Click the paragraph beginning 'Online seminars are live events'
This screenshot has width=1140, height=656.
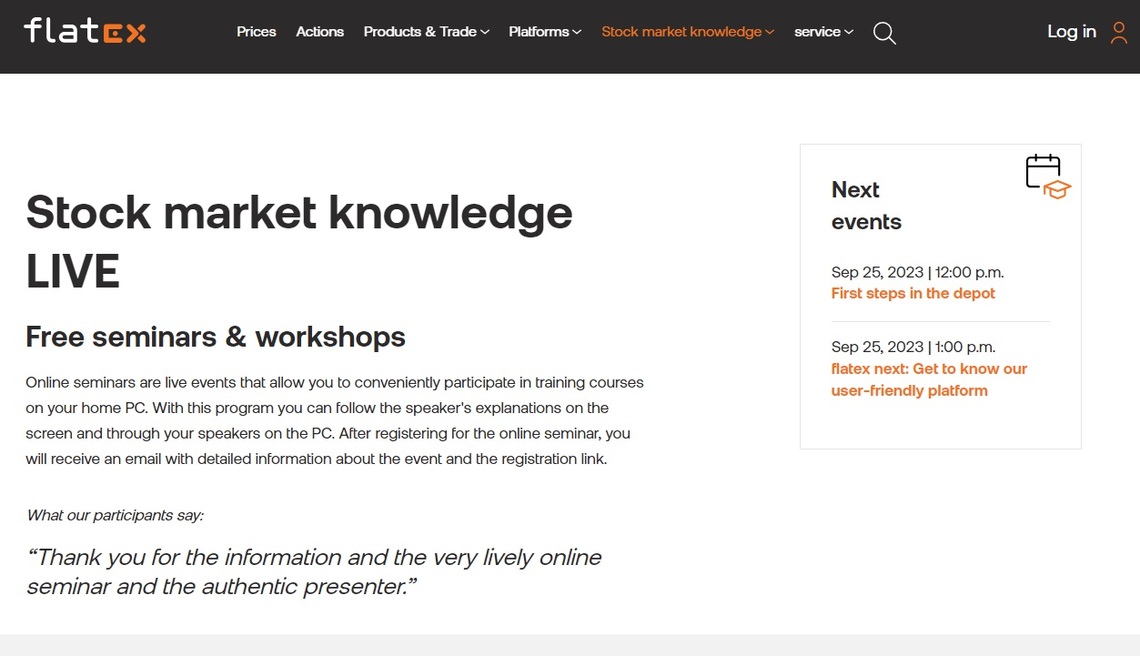pos(334,420)
